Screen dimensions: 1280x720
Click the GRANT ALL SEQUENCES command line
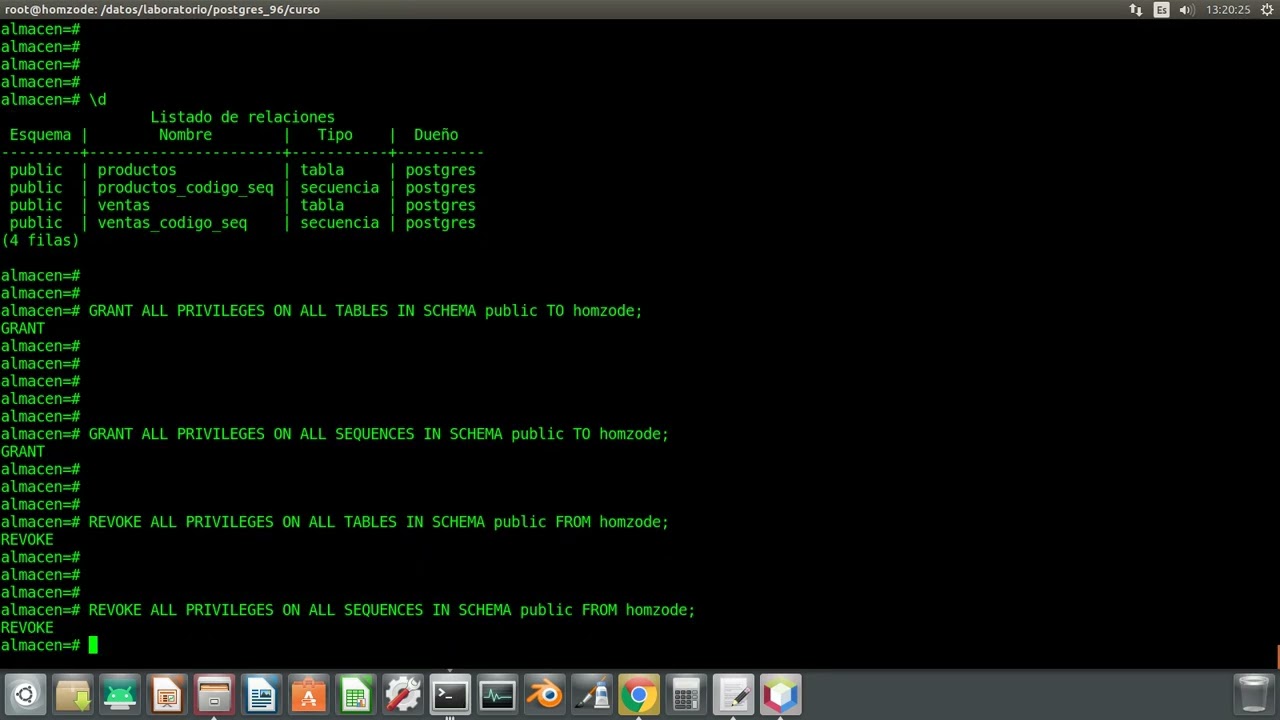click(x=334, y=434)
